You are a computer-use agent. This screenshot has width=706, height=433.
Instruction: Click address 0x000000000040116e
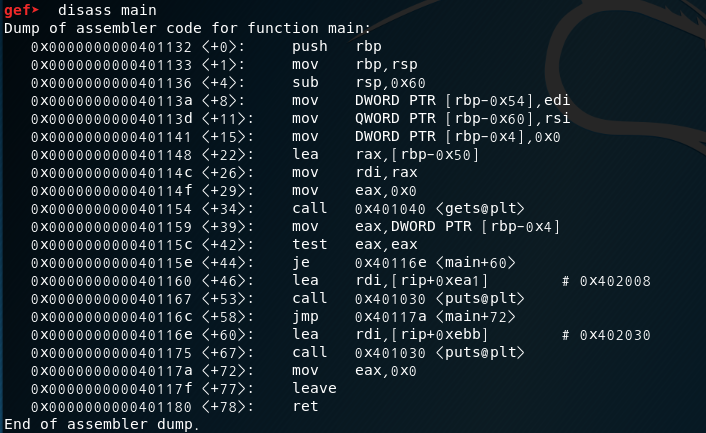[x=111, y=335]
